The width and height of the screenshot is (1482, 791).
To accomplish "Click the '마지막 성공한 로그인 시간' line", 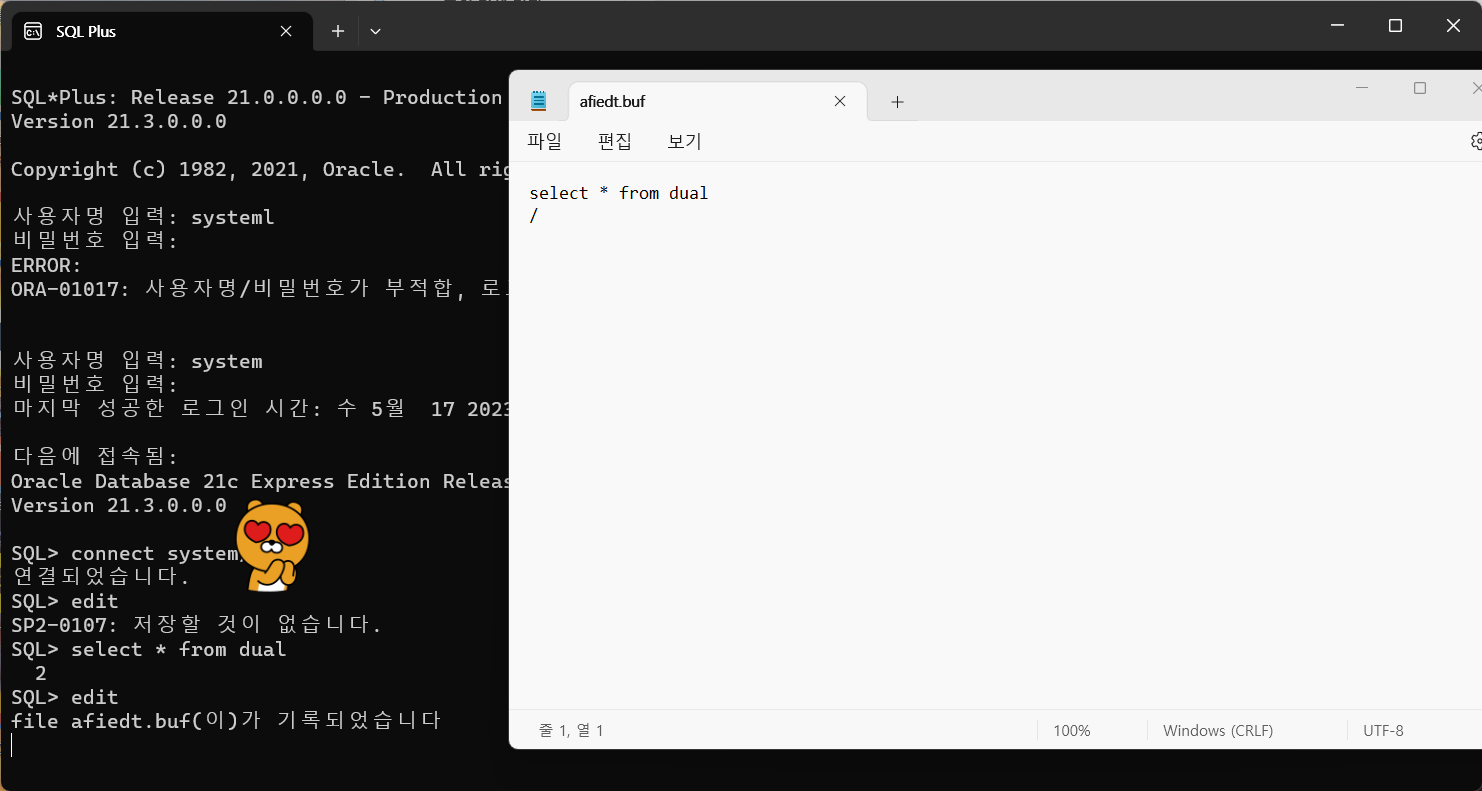I will 260,409.
